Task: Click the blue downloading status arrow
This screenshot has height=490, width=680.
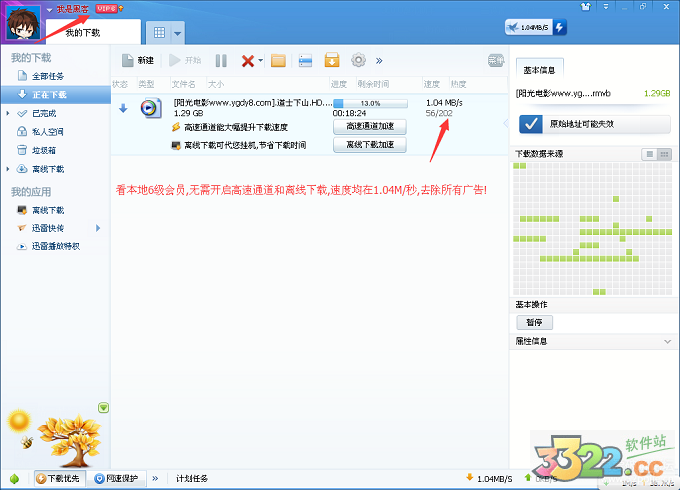Action: click(x=123, y=108)
